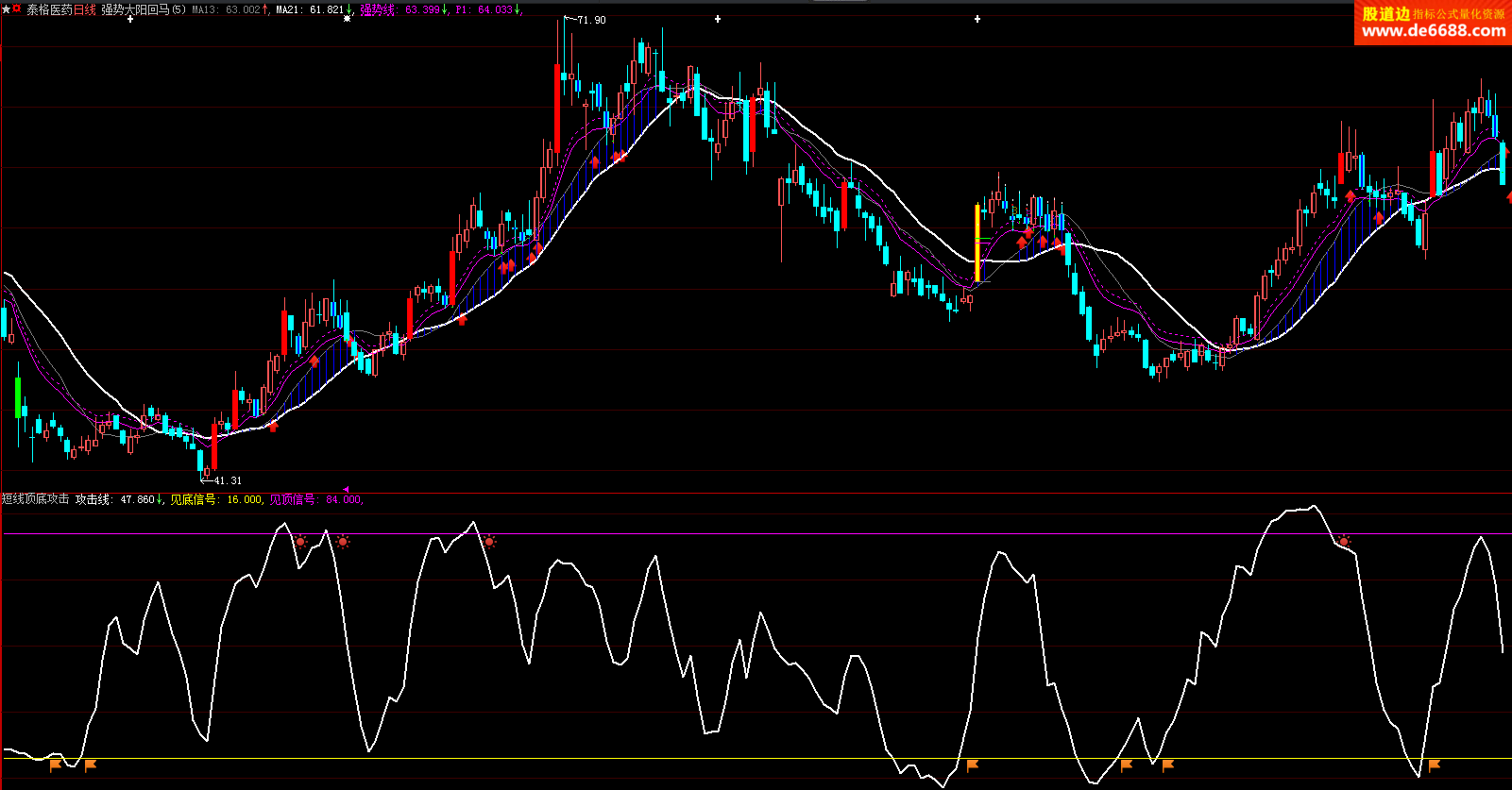Click the 强势大阳回马 indicator name
This screenshot has width=1512, height=790.
(138, 9)
